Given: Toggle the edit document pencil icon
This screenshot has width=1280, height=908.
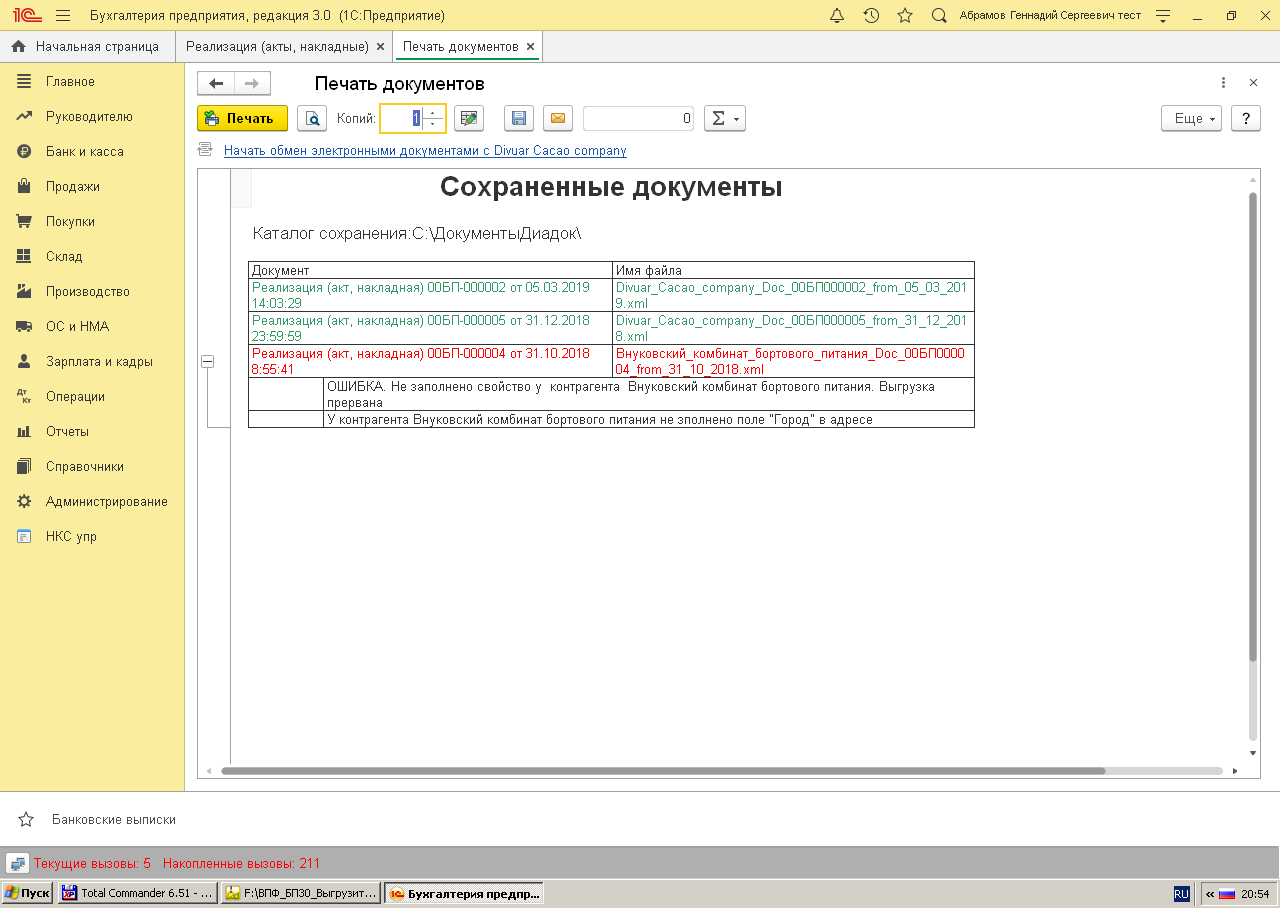Looking at the screenshot, I should click(x=469, y=118).
